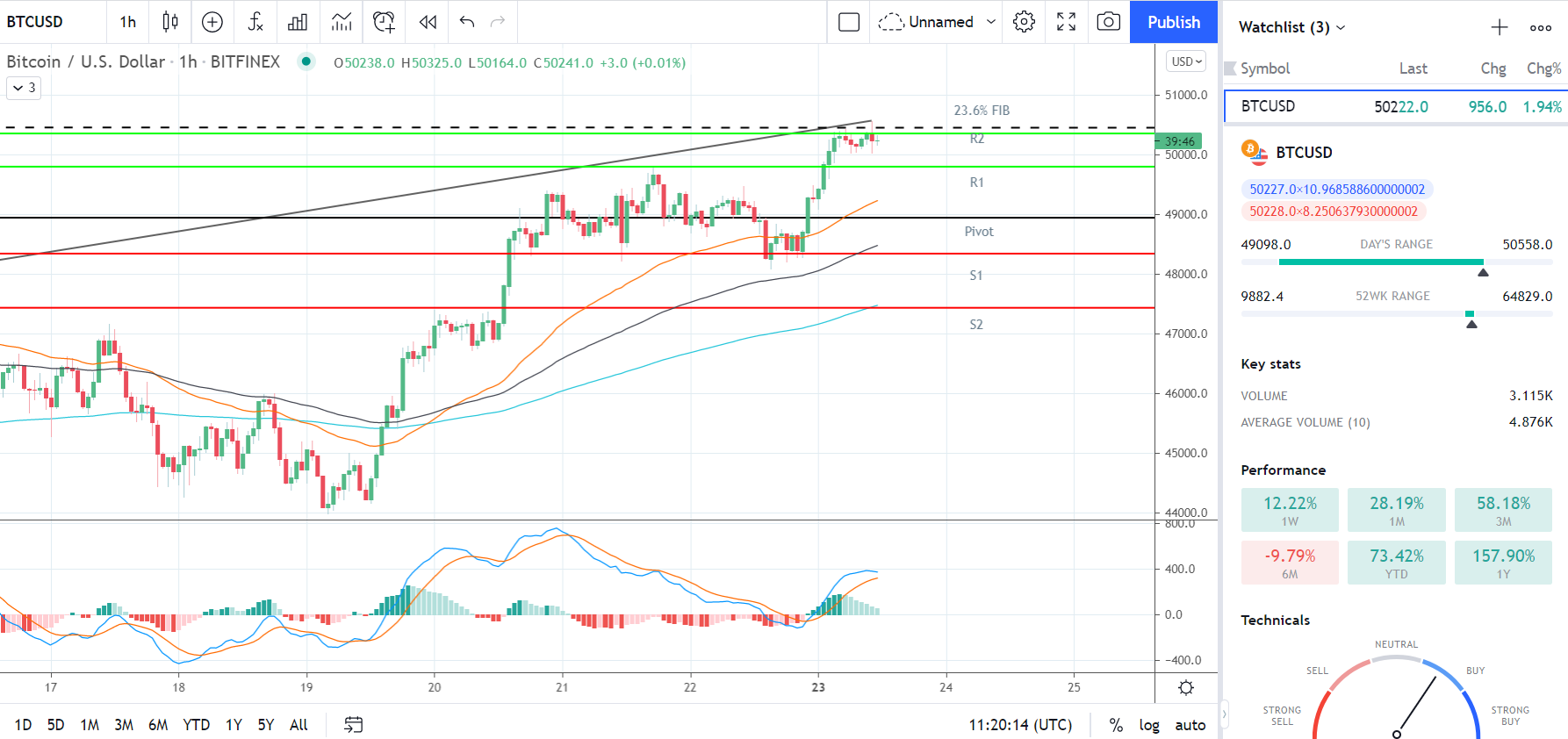Select the 1Y time range

(234, 725)
